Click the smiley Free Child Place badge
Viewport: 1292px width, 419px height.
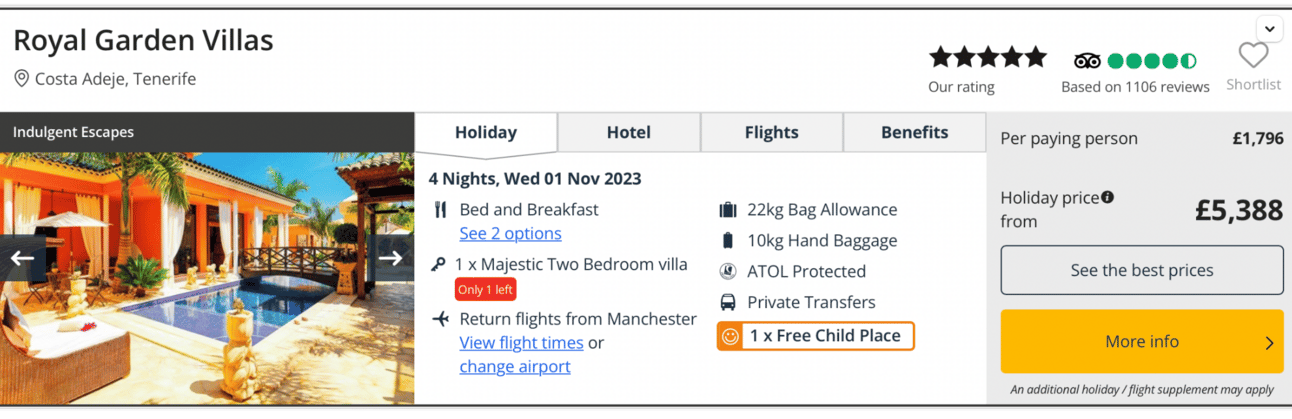tap(815, 336)
